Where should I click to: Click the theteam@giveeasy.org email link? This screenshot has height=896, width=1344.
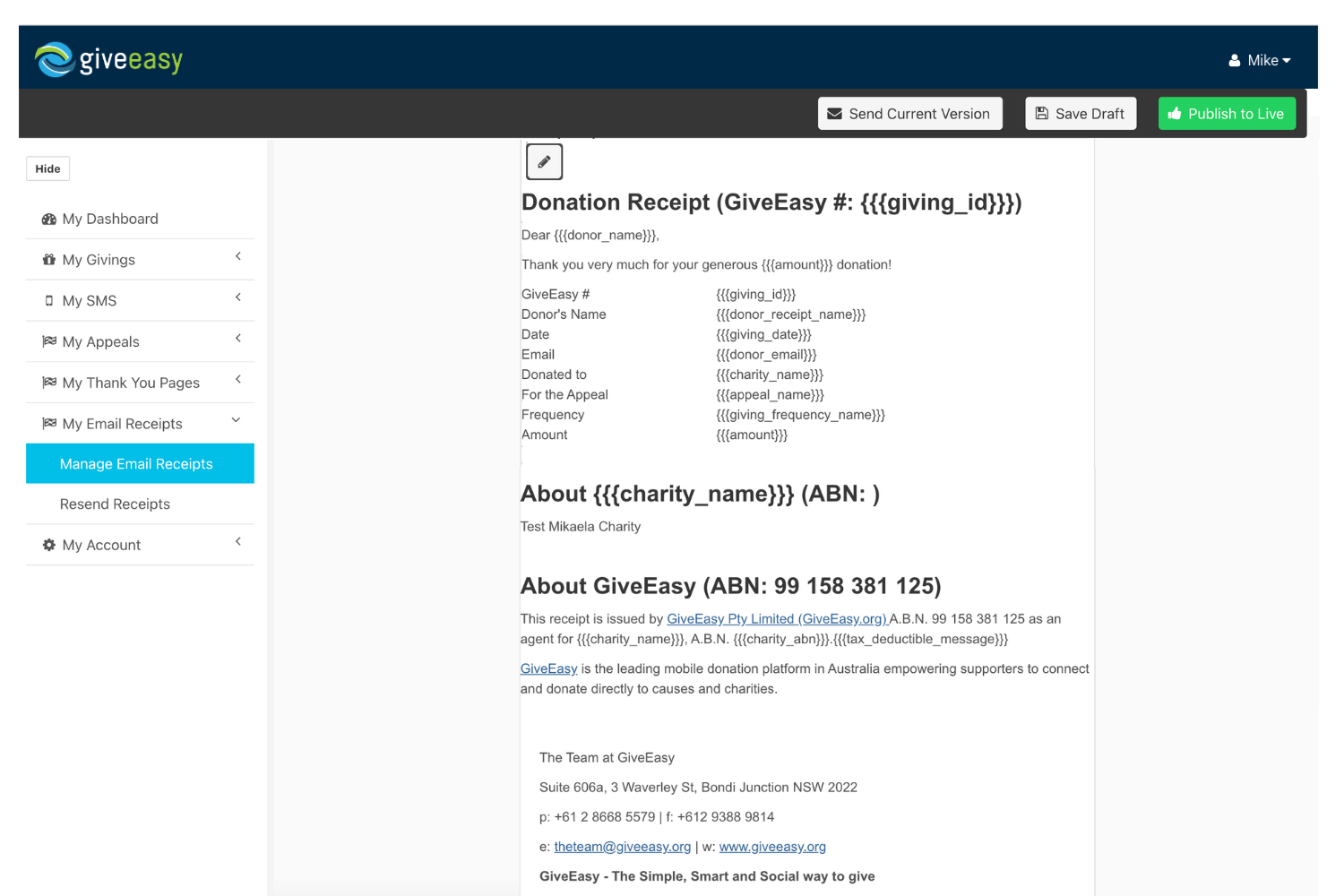click(x=622, y=846)
